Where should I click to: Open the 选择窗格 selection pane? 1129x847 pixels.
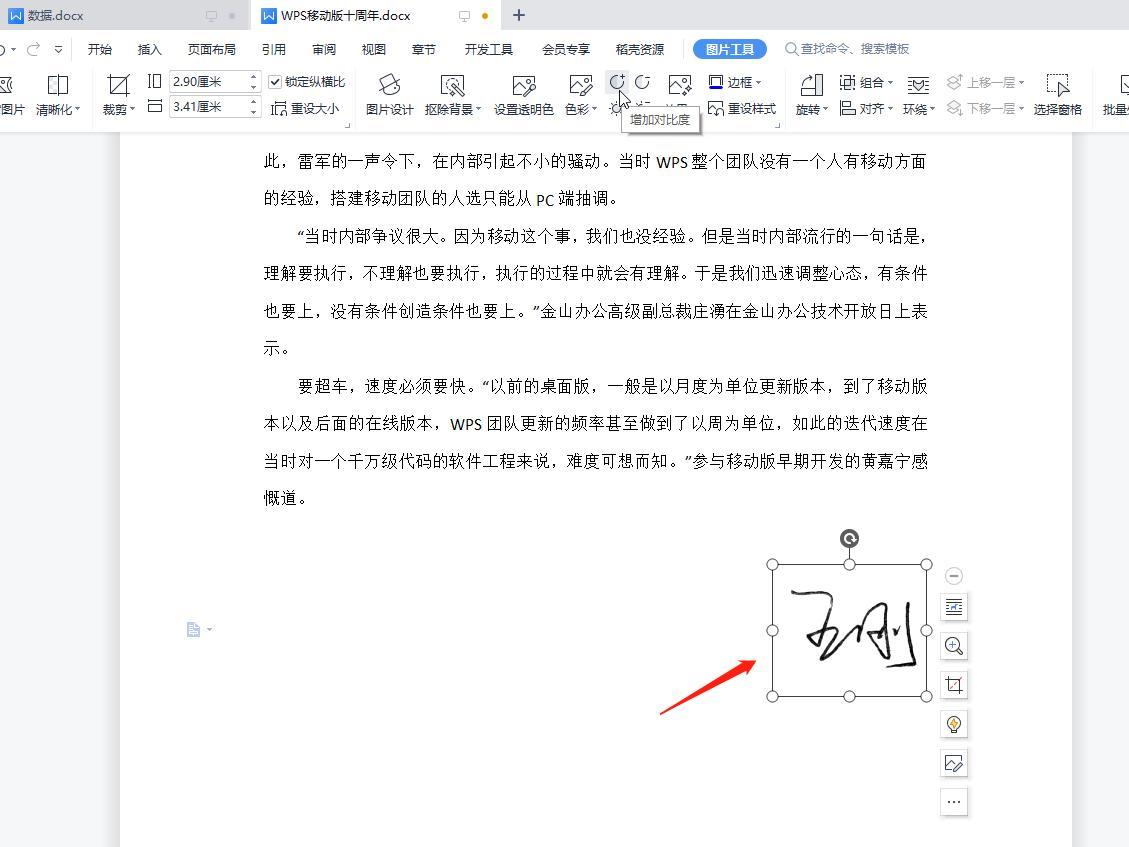[1057, 95]
